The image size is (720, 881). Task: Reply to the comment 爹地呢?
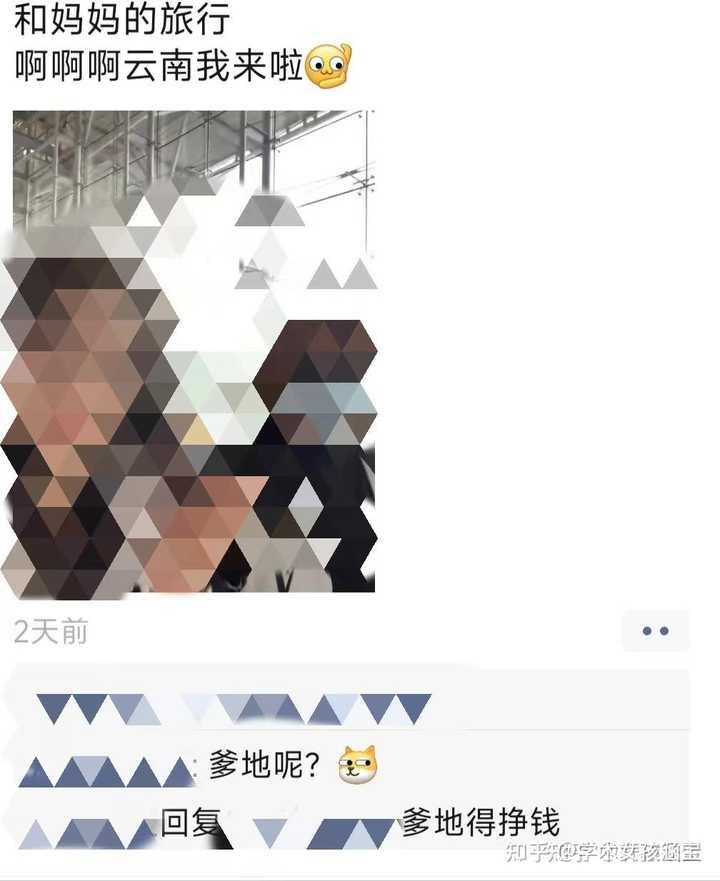tap(264, 764)
